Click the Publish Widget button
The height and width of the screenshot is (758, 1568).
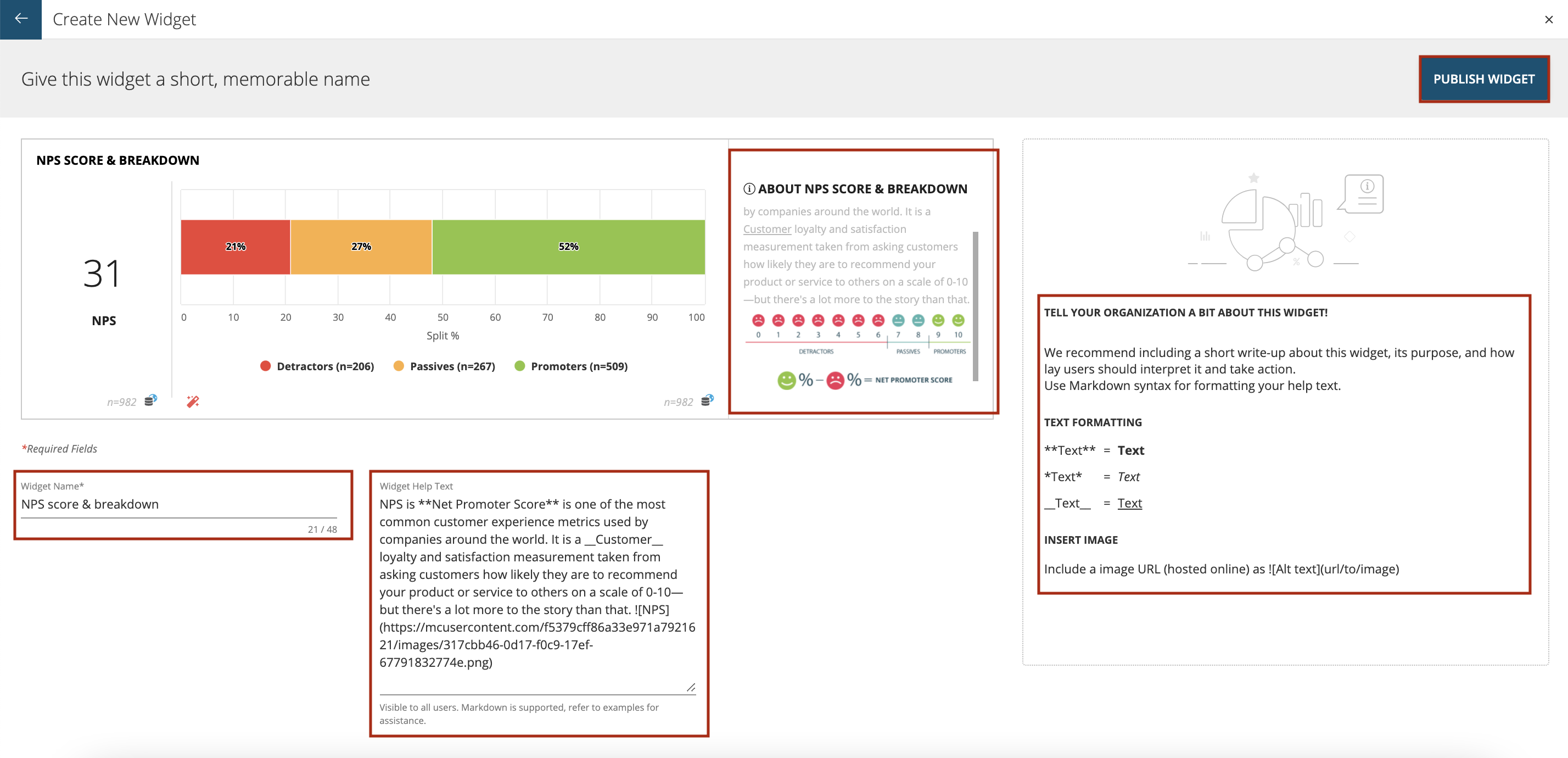[x=1483, y=79]
